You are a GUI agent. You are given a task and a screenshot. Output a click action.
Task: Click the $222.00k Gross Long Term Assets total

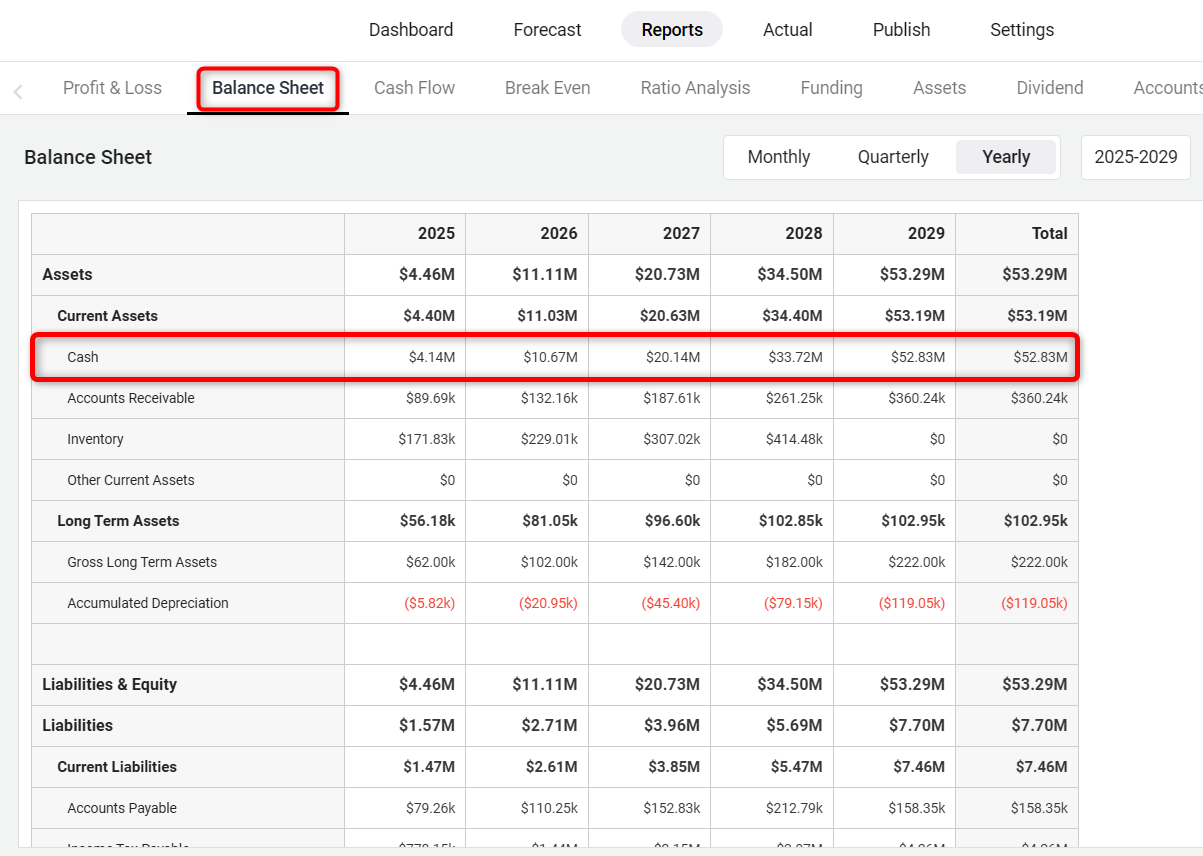point(1039,562)
